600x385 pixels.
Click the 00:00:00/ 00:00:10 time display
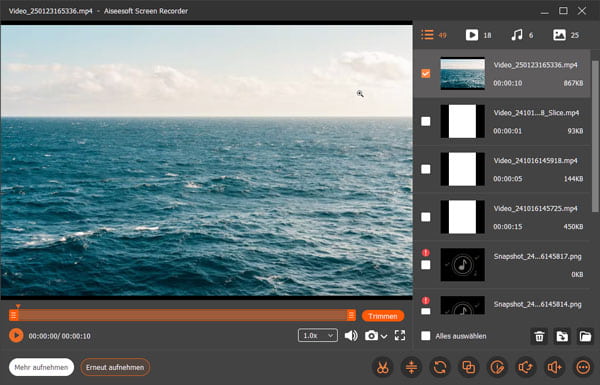59,336
